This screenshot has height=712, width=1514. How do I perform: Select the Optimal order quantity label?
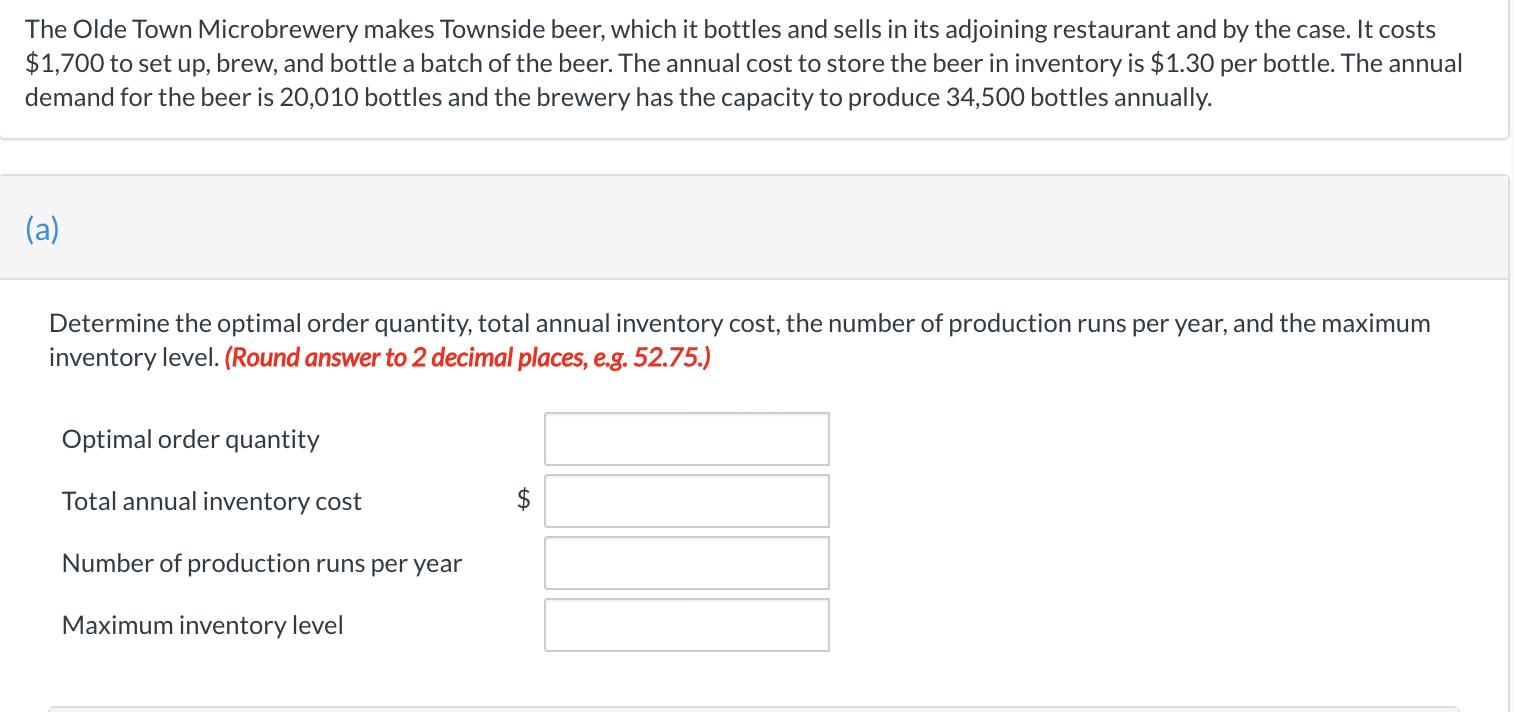pos(190,438)
